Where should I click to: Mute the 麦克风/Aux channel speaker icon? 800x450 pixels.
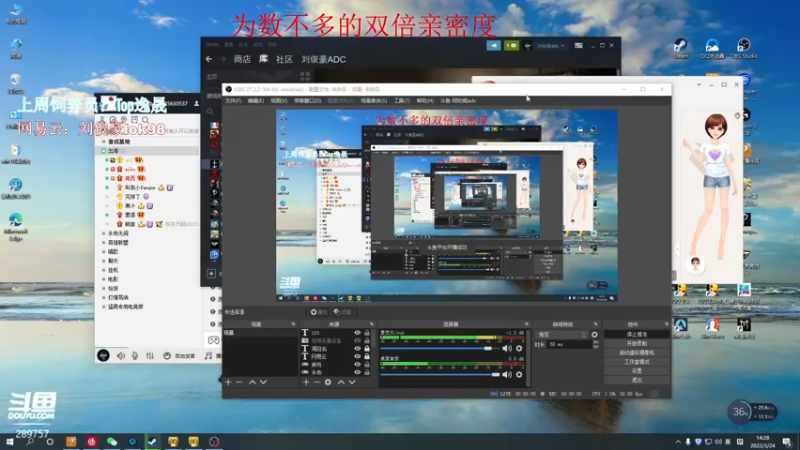click(x=507, y=348)
